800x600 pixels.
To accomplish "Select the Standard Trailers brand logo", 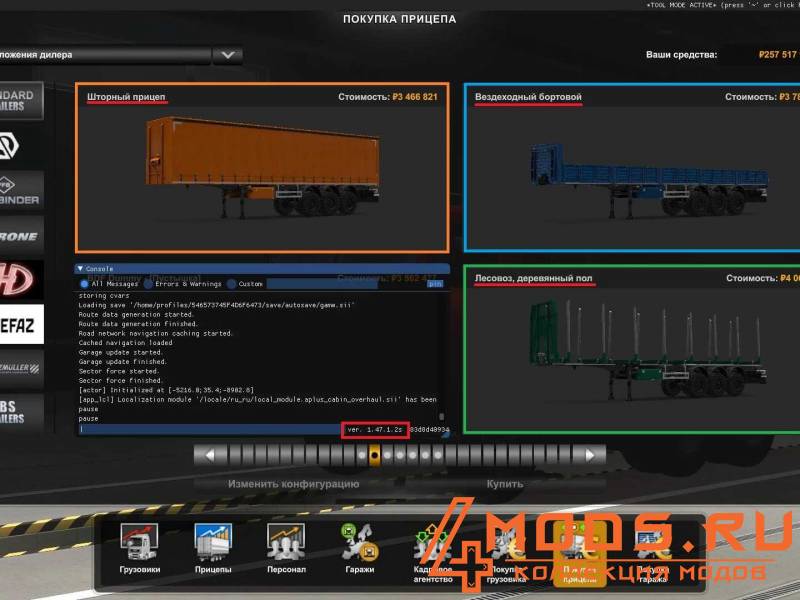I will point(20,101).
